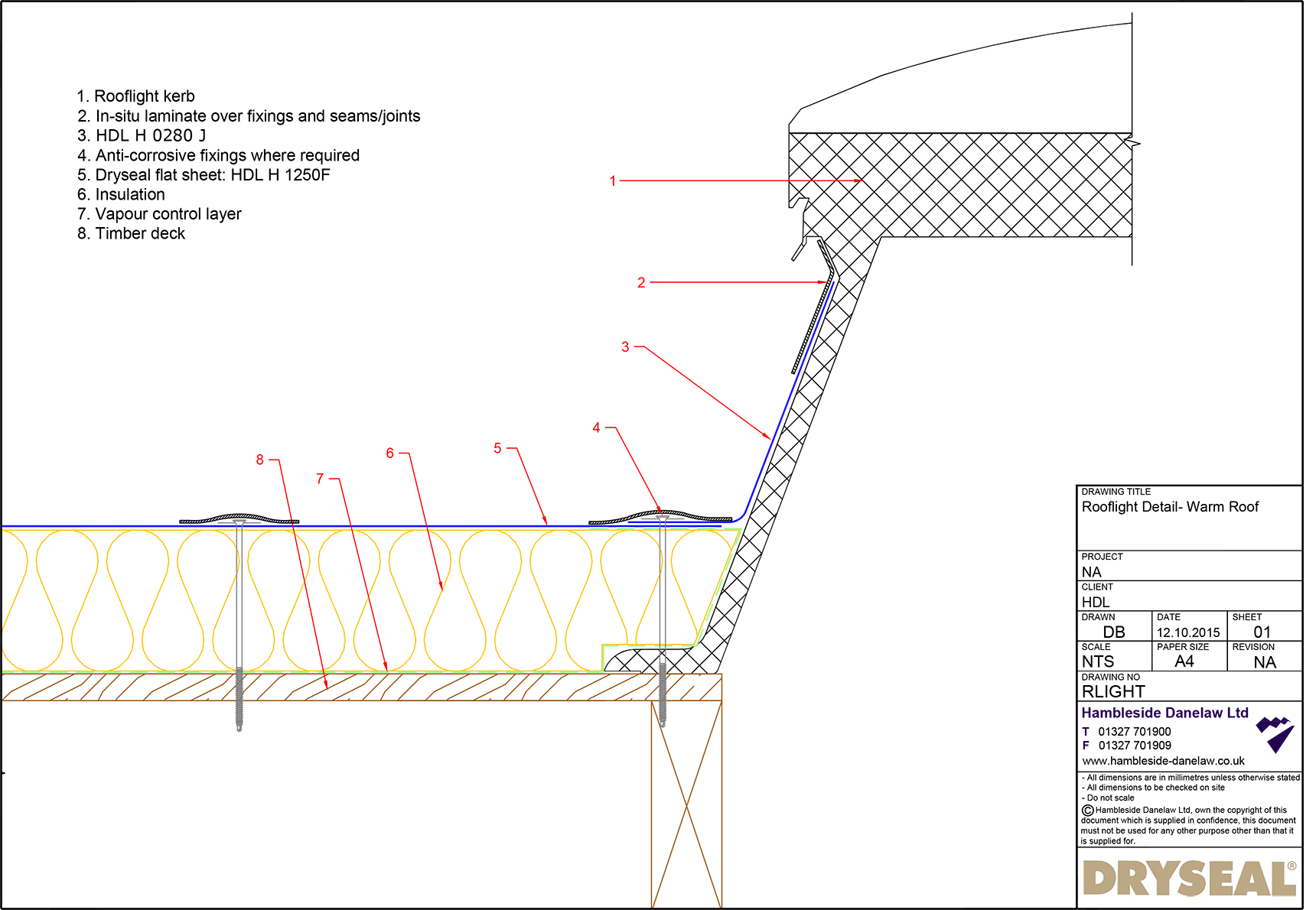Screen dimensions: 1316x910
Task: Click the phone number 01327 701900
Action: point(1136,731)
